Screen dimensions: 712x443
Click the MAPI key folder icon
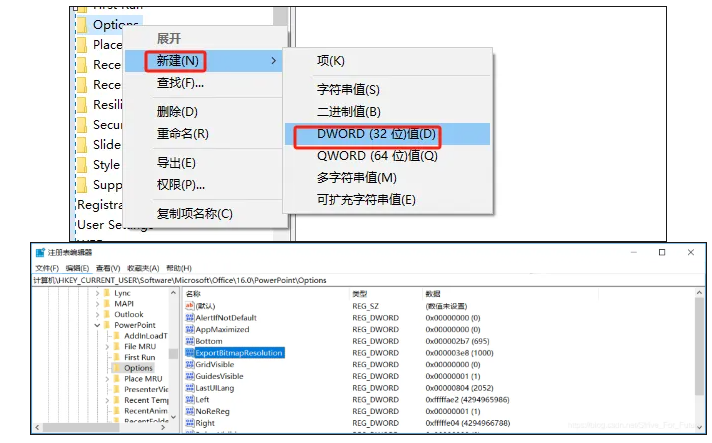click(107, 304)
